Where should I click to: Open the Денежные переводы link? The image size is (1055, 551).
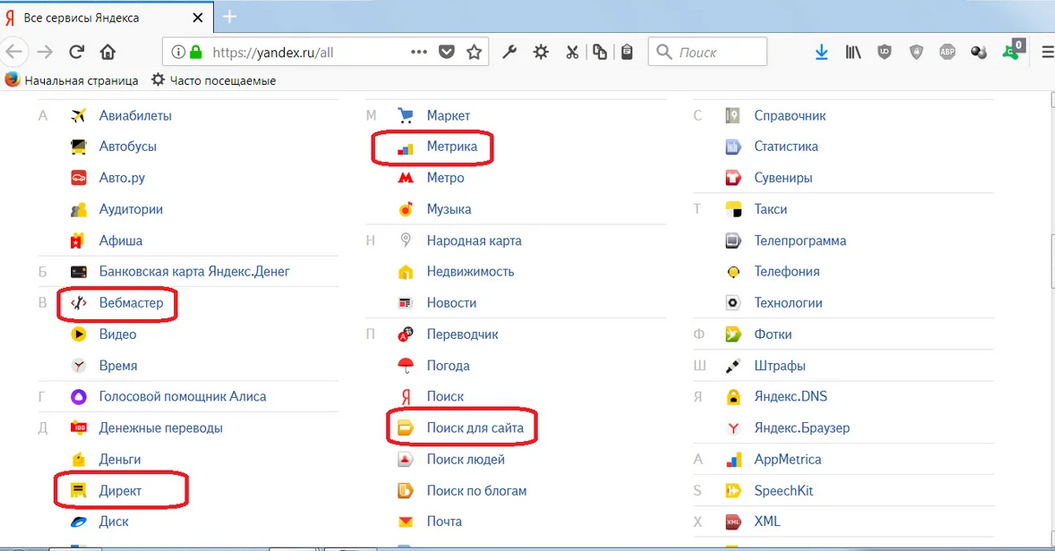pos(161,428)
